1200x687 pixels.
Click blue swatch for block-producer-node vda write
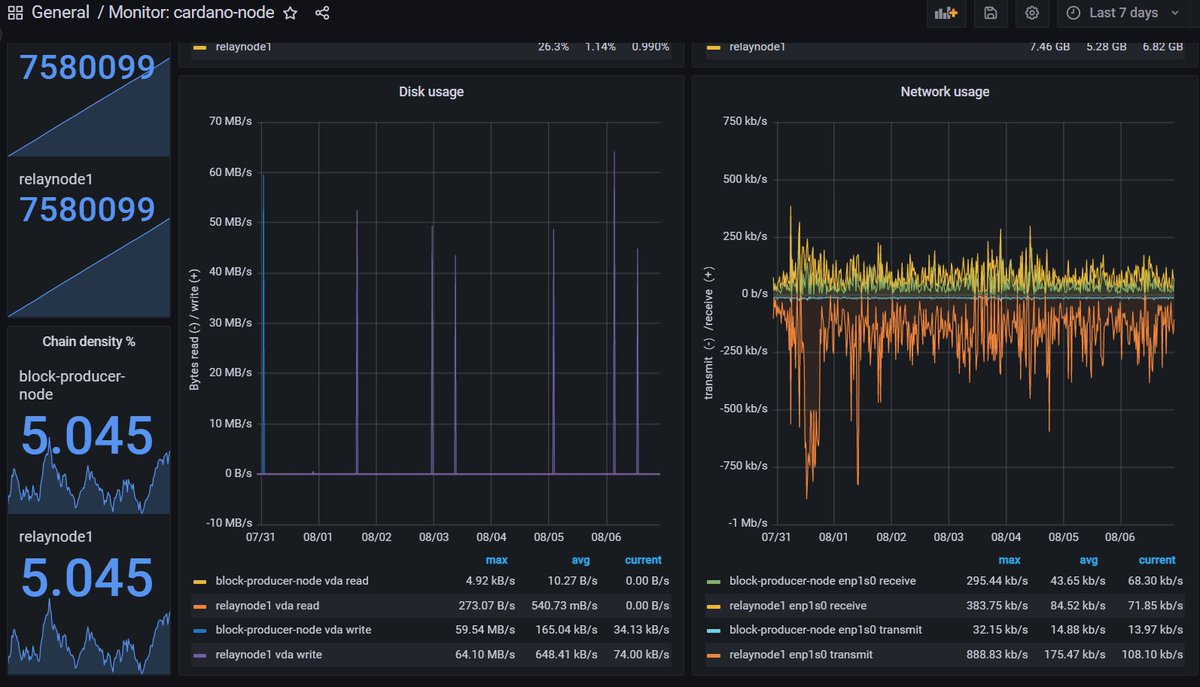click(x=200, y=630)
